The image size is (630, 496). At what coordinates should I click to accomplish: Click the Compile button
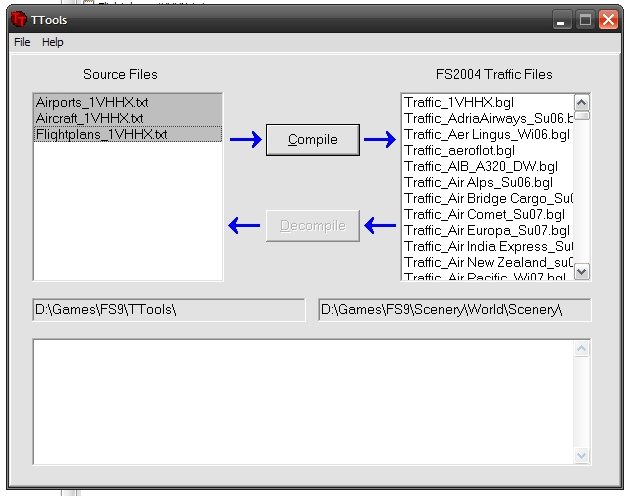313,139
